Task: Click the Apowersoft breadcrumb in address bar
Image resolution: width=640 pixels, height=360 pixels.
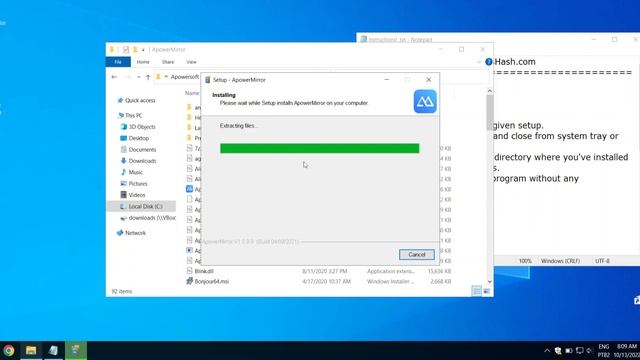Action: 184,77
